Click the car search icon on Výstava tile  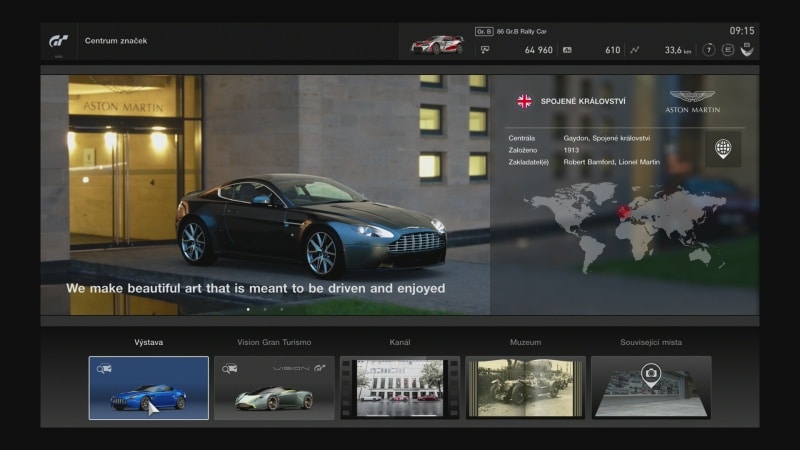point(104,368)
